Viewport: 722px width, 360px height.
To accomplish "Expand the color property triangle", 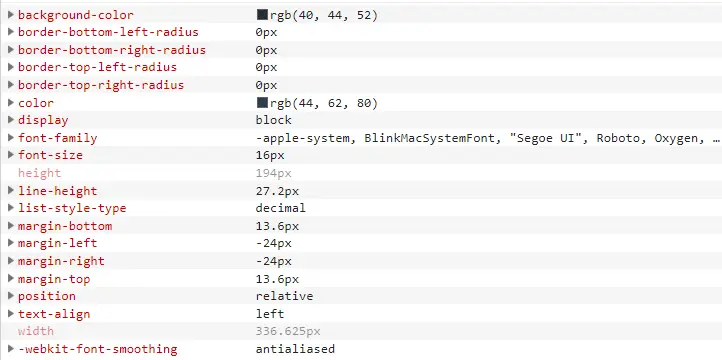I will pos(11,103).
